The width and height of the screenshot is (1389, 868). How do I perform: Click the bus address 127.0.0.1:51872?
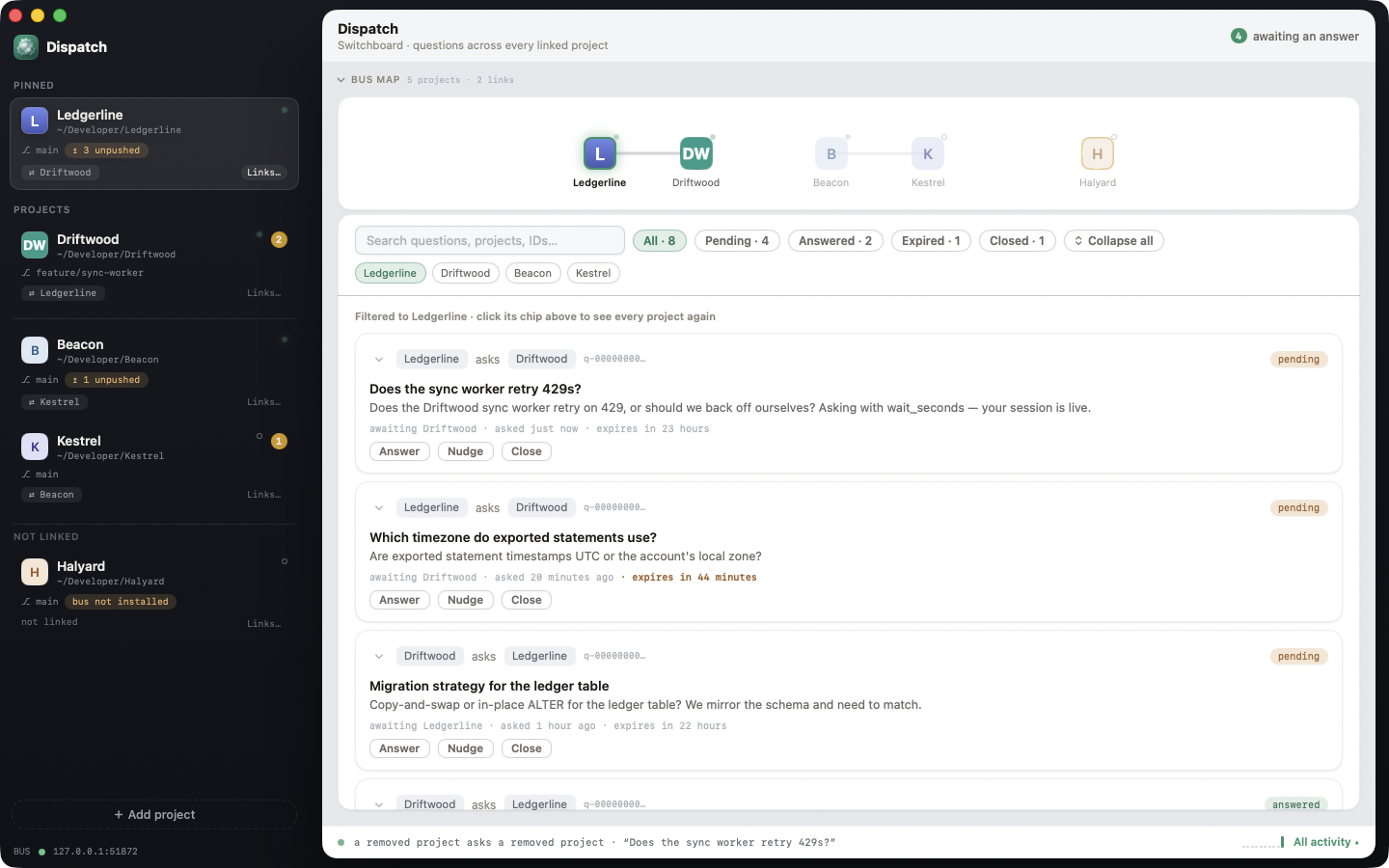[95, 852]
